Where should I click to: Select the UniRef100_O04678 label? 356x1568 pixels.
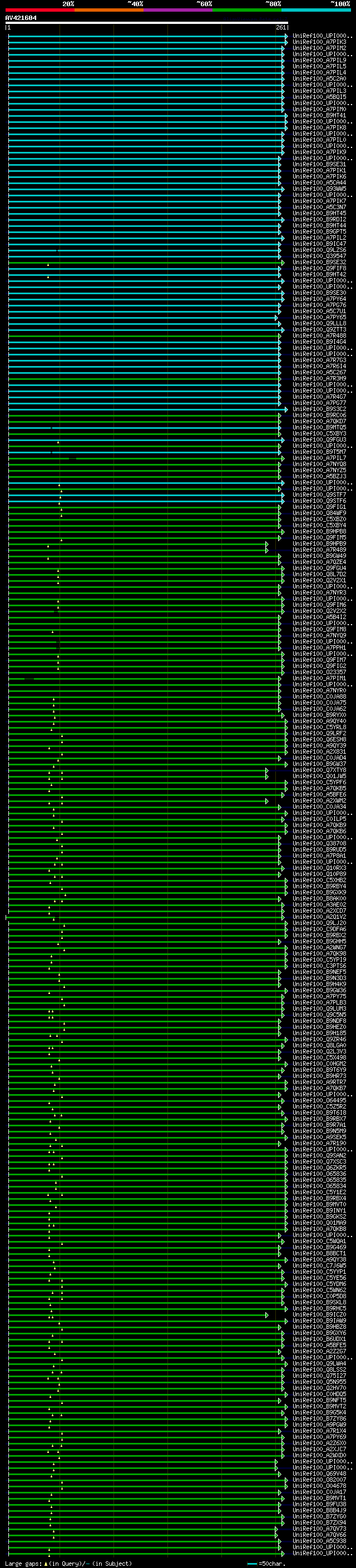[319, 1486]
